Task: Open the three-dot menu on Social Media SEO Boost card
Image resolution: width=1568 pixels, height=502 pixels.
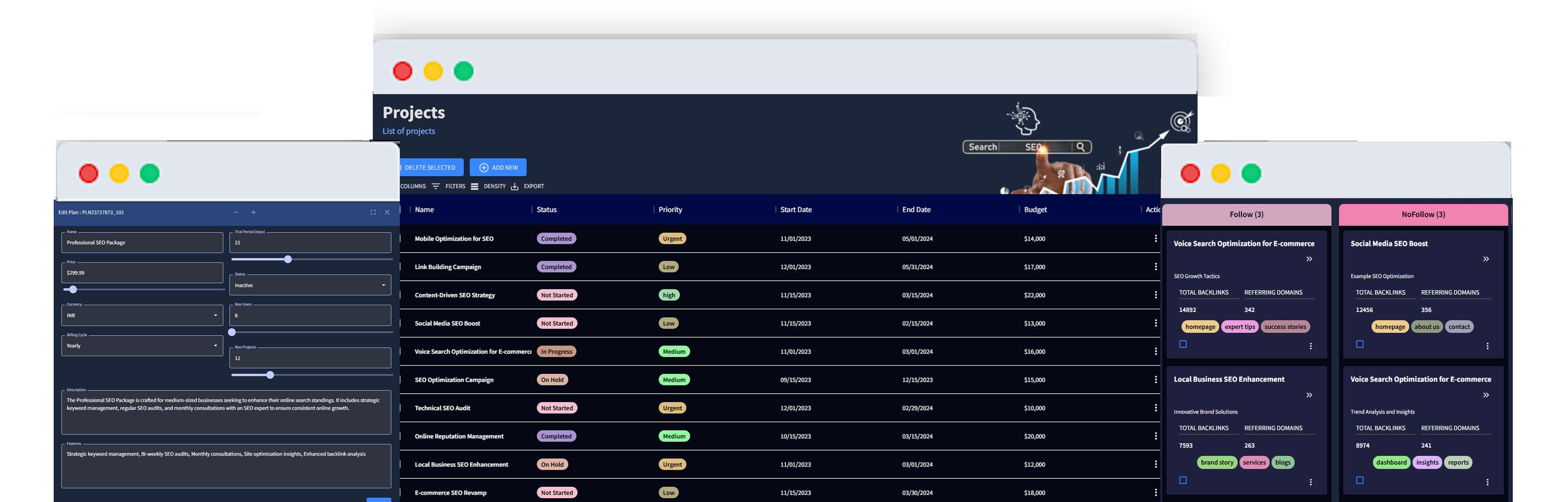Action: click(1488, 346)
